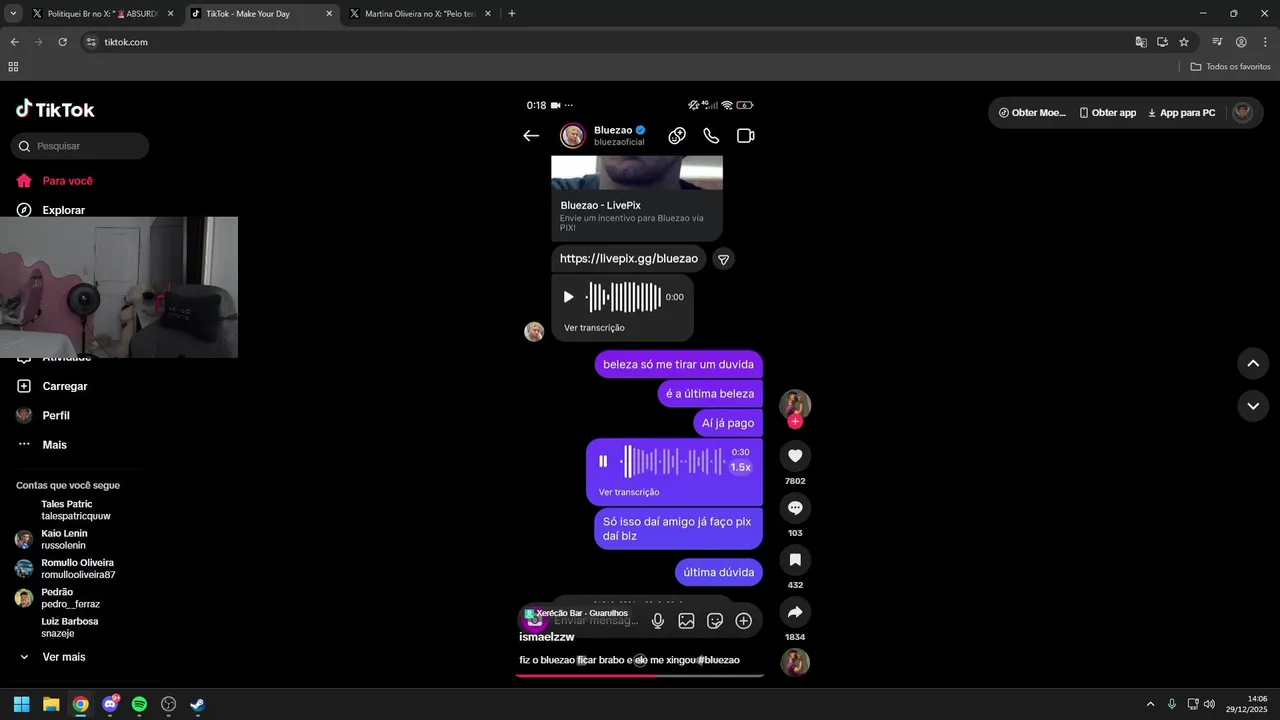The width and height of the screenshot is (1280, 720).
Task: Seek using the video progress bar
Action: click(x=640, y=675)
